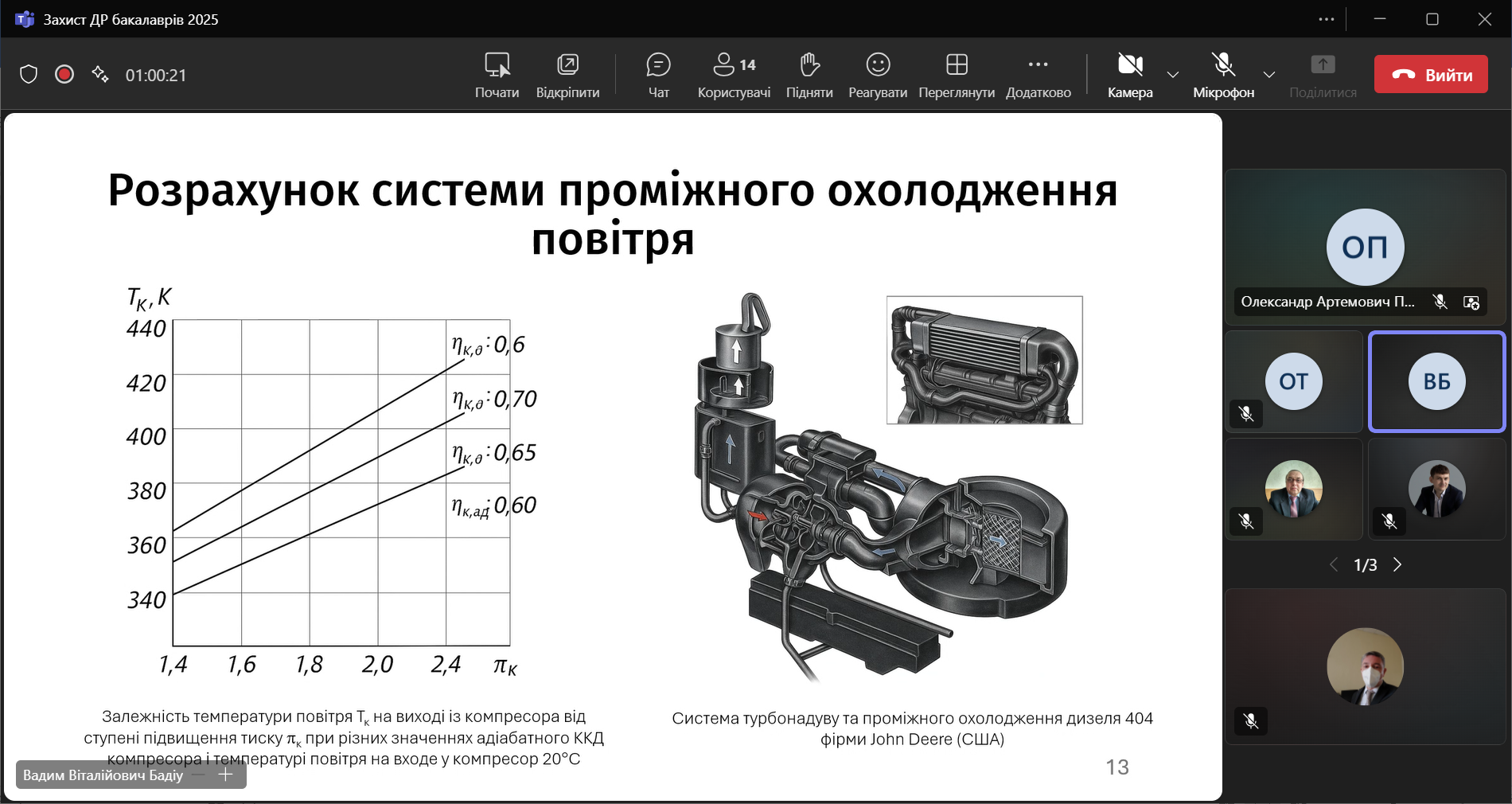Open the Реагувати reactions menu
Image resolution: width=1512 pixels, height=804 pixels.
878,75
